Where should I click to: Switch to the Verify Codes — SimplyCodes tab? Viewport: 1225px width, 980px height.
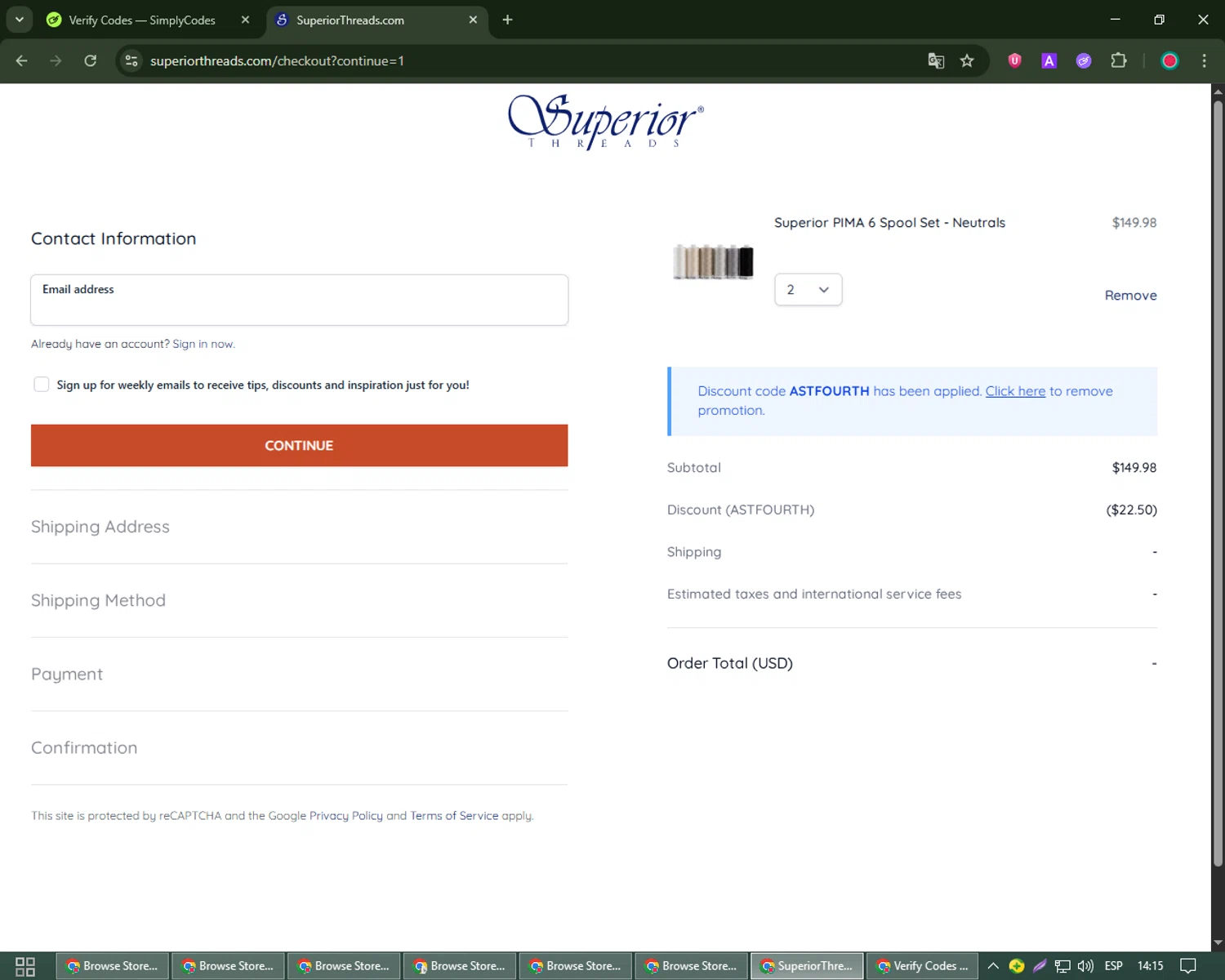tap(142, 20)
